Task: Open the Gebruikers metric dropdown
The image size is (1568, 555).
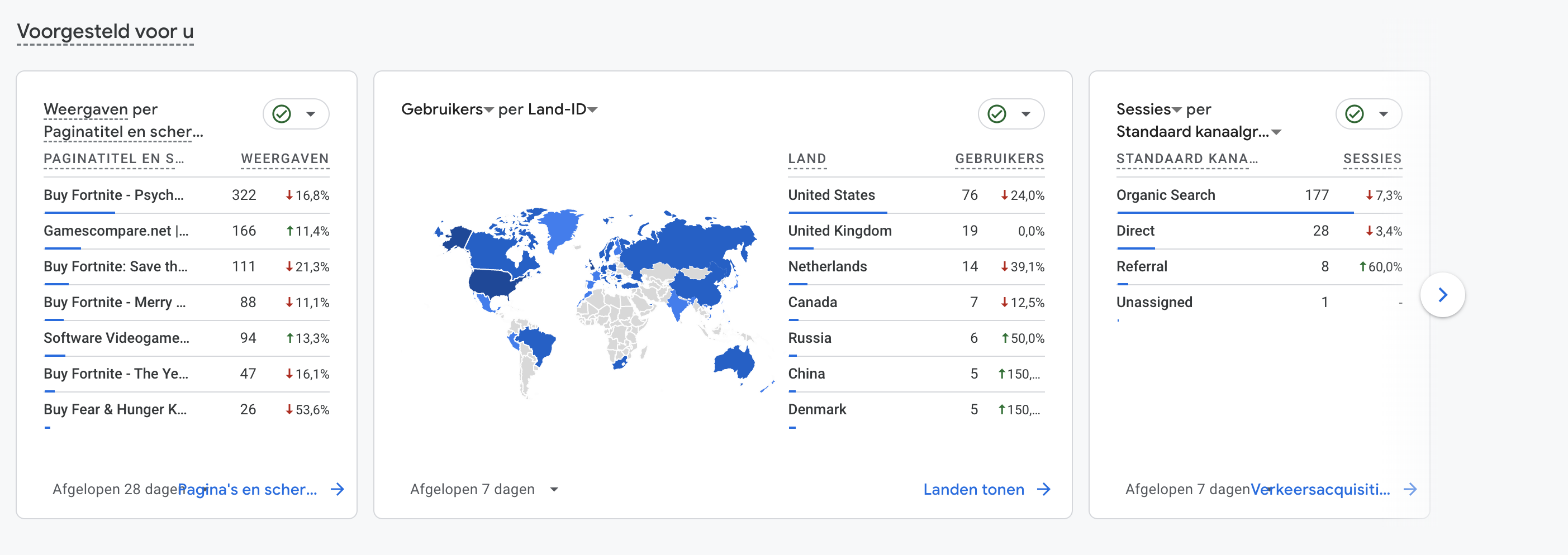Action: 447,109
